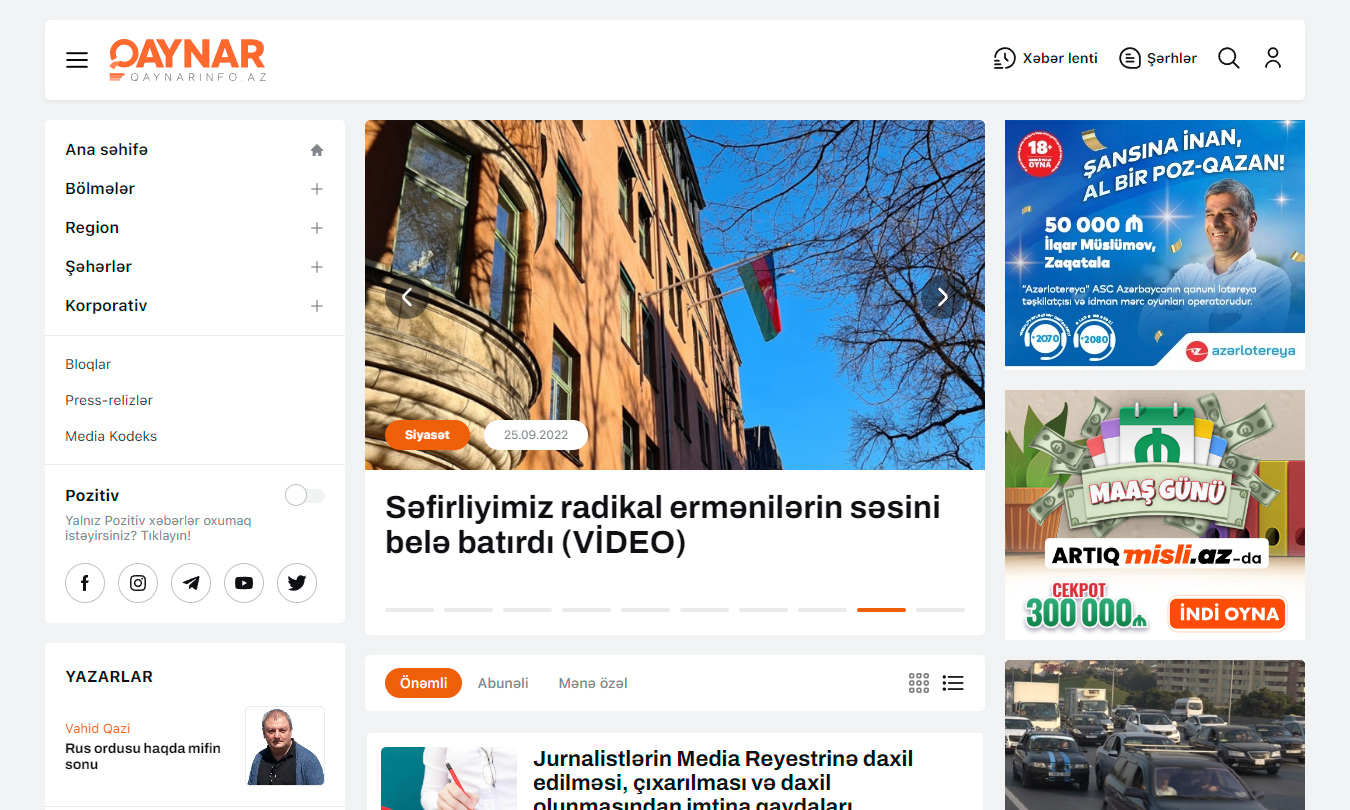The image size is (1350, 810).
Task: Go to next slide in carousel
Action: click(942, 297)
